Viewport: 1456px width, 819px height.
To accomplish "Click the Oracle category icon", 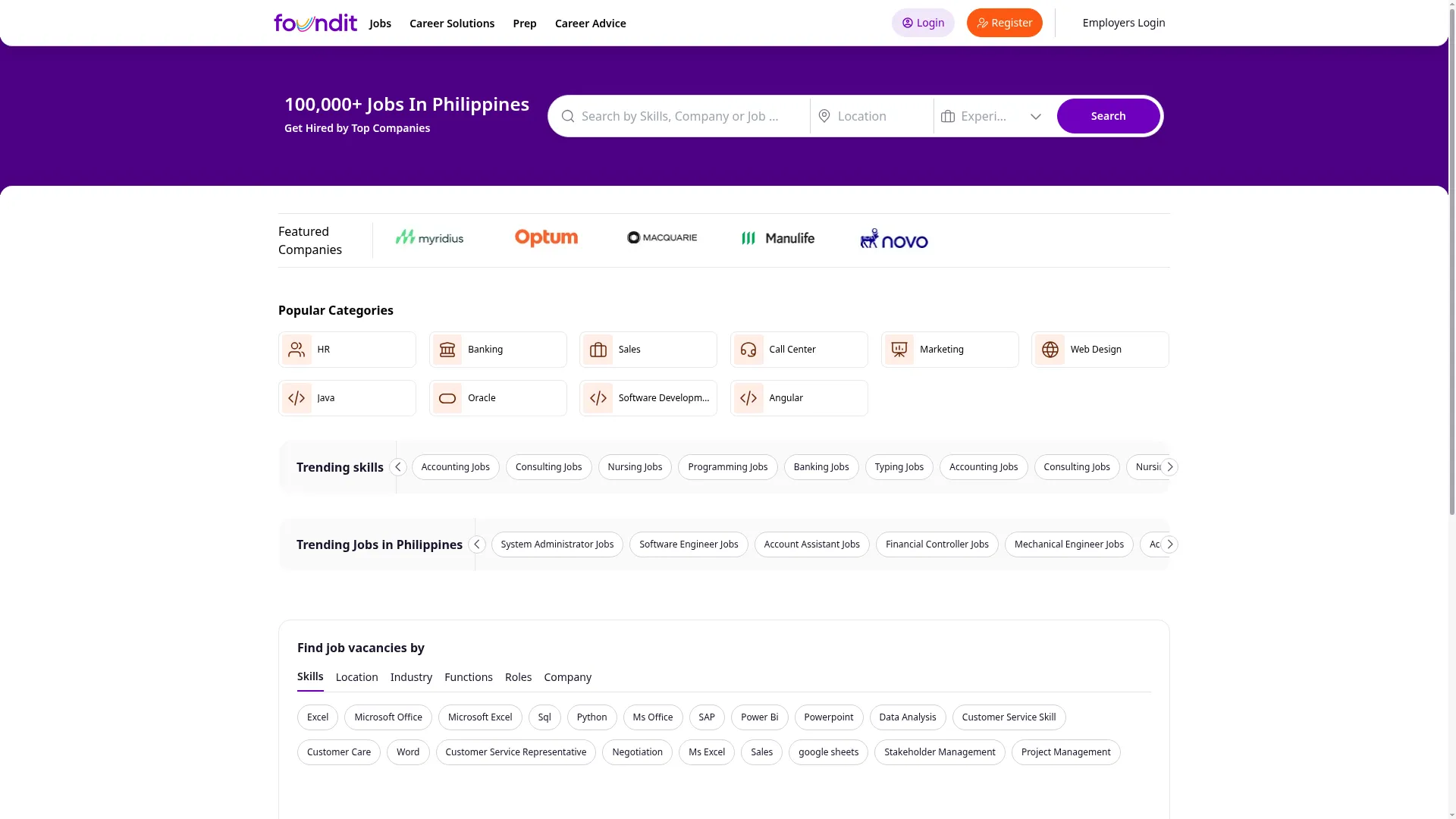I will pyautogui.click(x=447, y=398).
